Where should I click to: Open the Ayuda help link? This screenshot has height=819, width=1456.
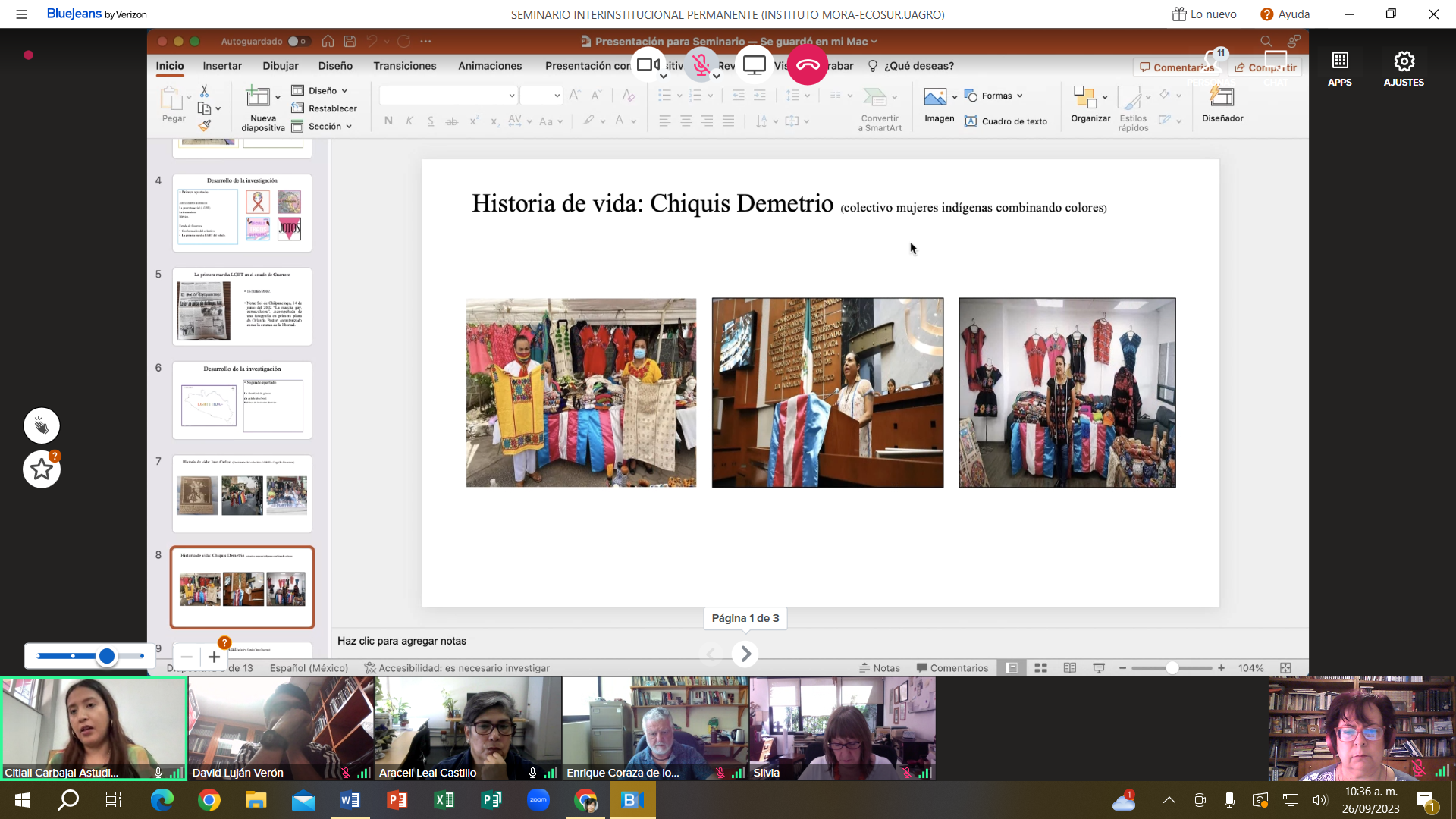1285,14
